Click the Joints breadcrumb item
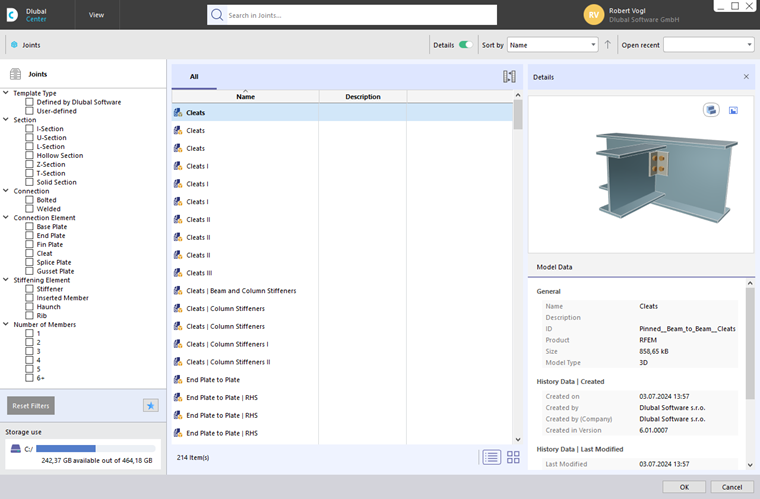Image resolution: width=760 pixels, height=499 pixels. [32, 45]
